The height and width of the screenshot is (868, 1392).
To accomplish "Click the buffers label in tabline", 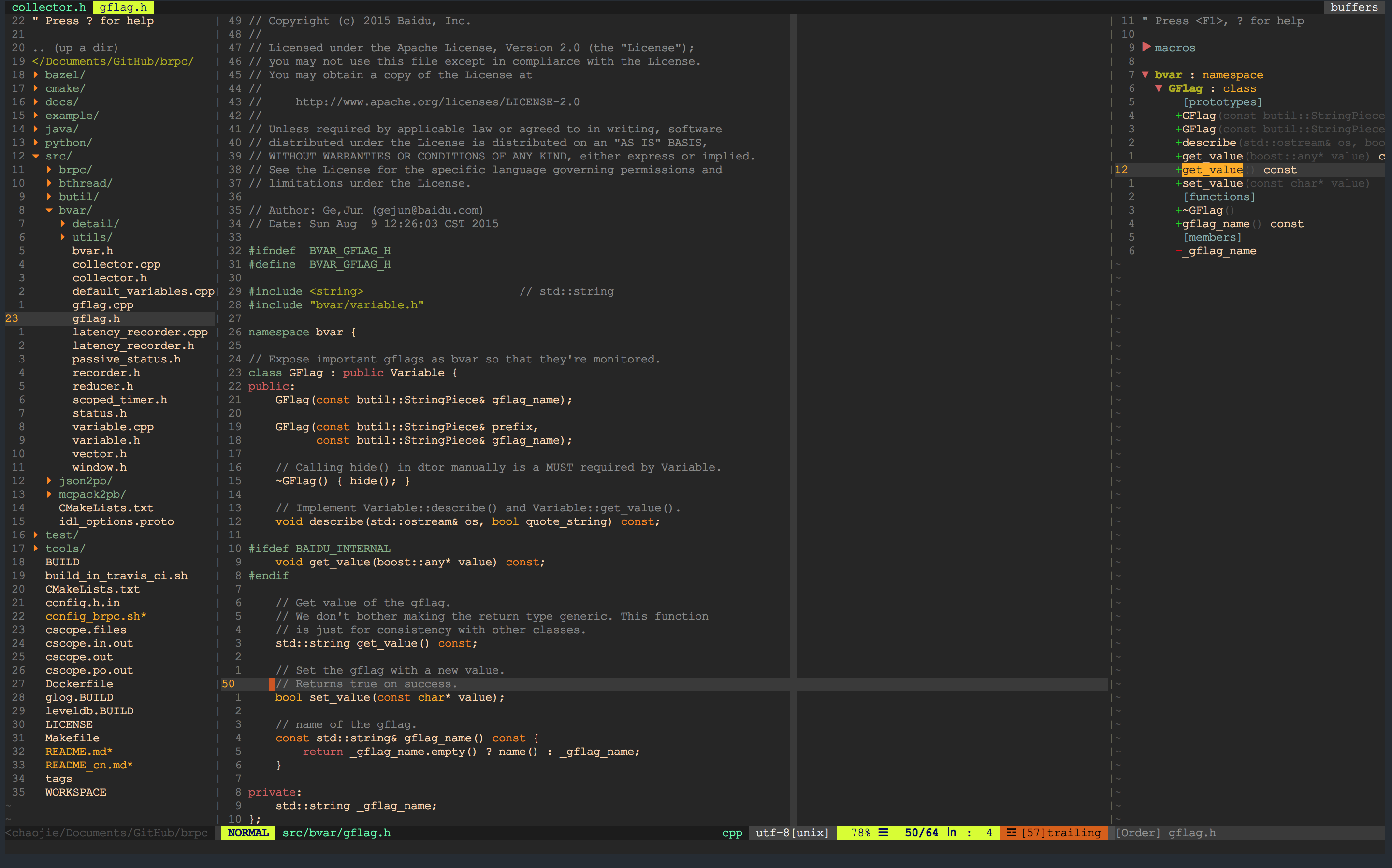I will click(1353, 7).
